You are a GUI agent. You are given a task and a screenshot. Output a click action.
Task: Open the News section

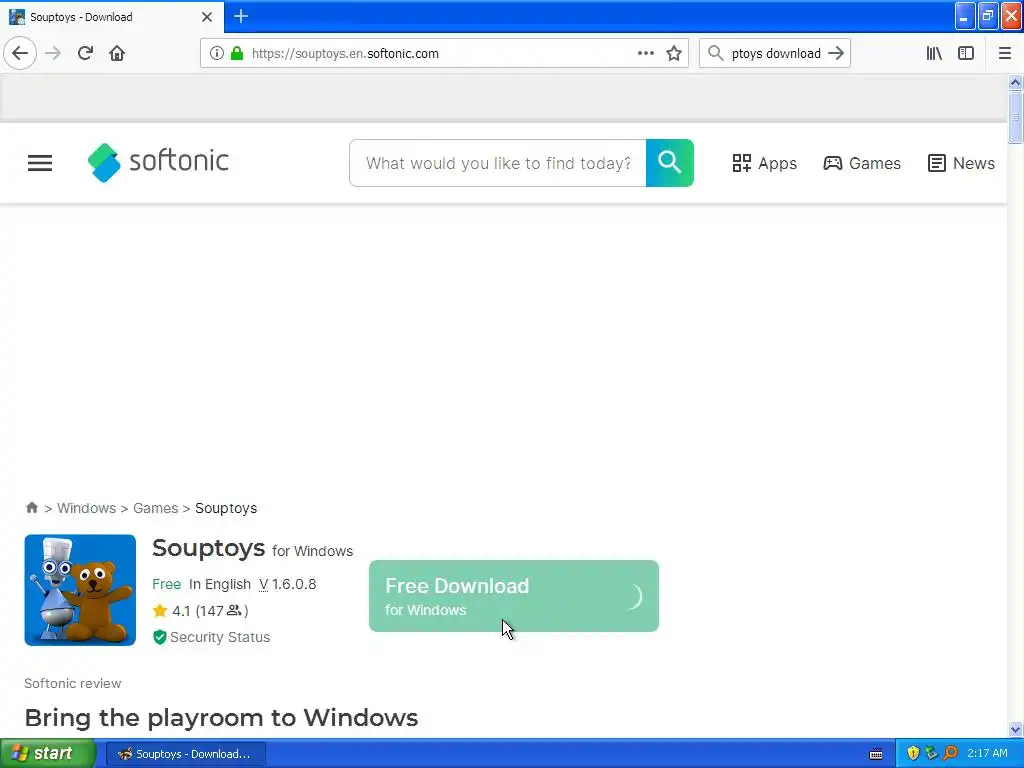961,163
